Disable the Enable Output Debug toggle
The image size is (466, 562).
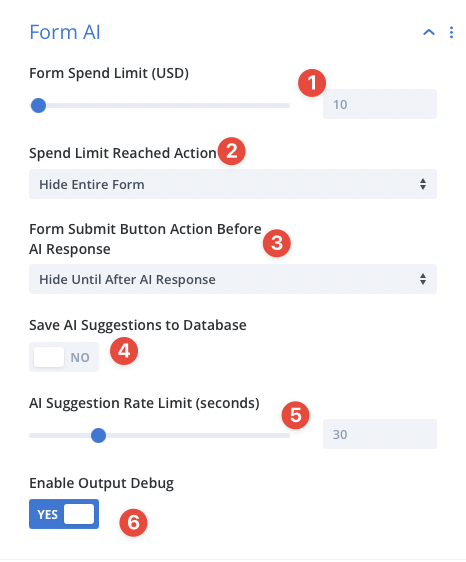click(x=64, y=514)
